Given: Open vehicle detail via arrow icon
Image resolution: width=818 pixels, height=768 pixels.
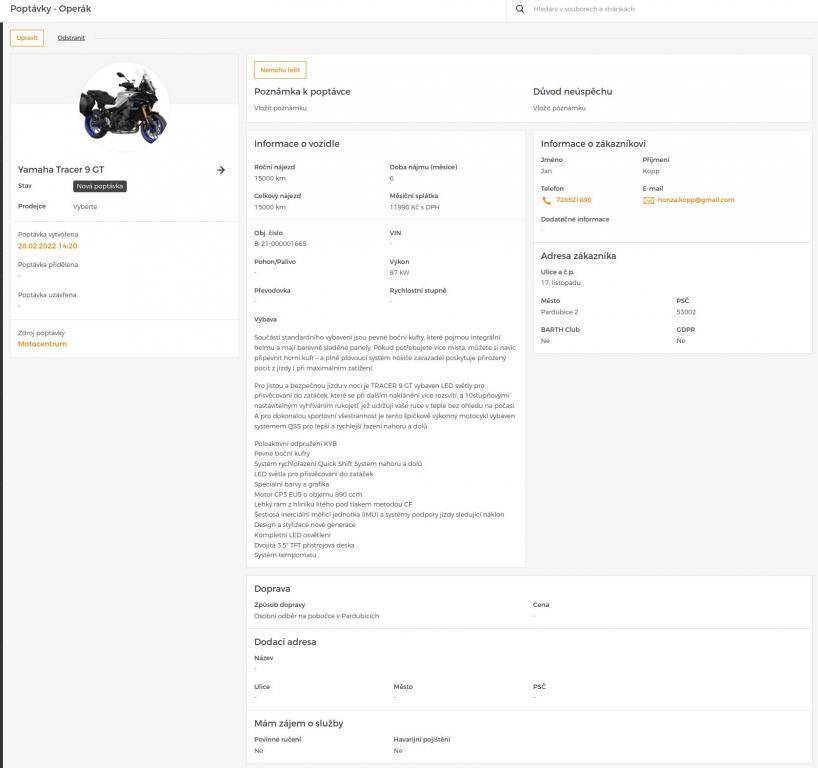Looking at the screenshot, I should (221, 170).
